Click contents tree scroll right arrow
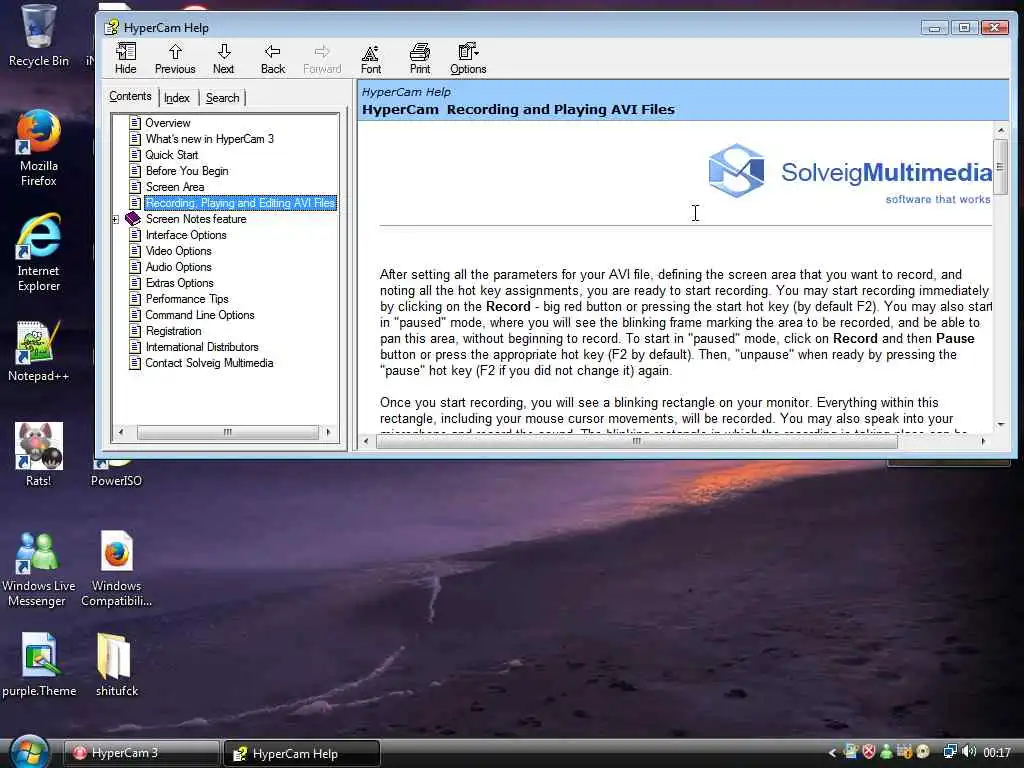The image size is (1024, 768). tap(328, 432)
